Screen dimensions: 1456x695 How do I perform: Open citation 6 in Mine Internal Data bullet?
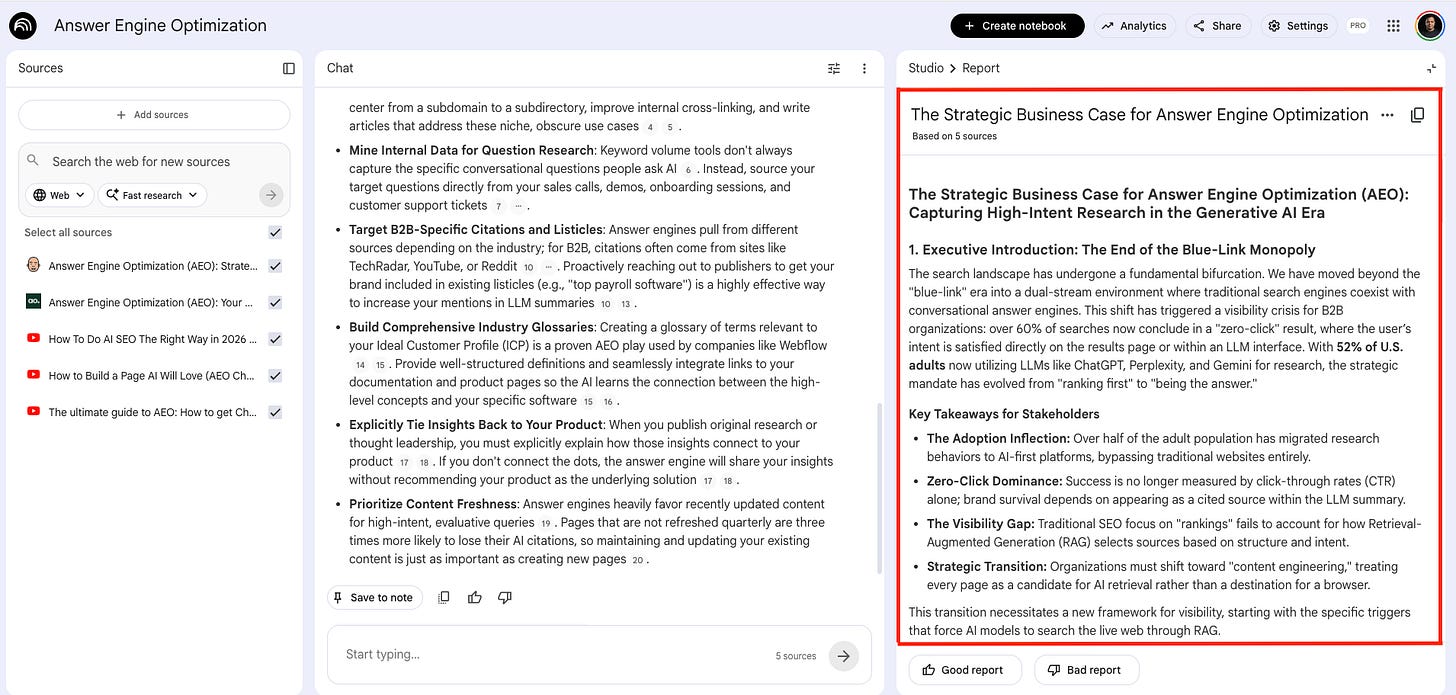(688, 170)
